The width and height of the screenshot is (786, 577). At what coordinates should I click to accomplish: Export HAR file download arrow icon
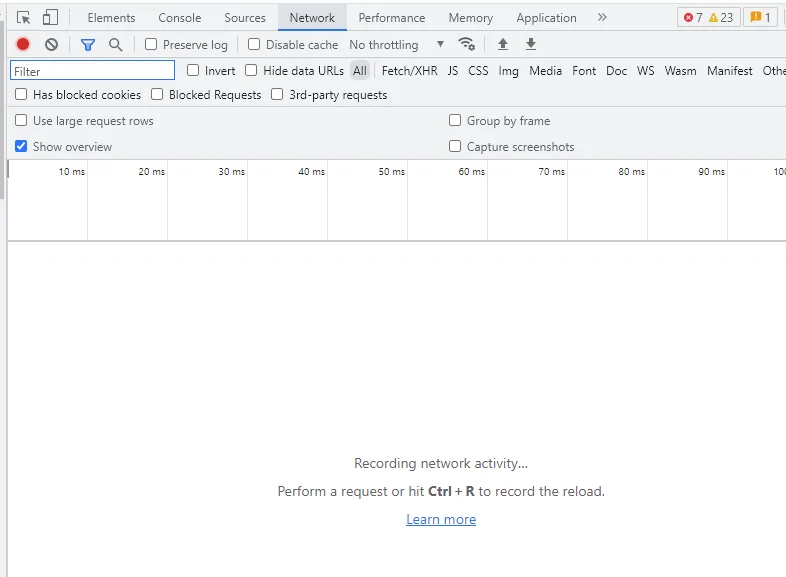tap(531, 44)
